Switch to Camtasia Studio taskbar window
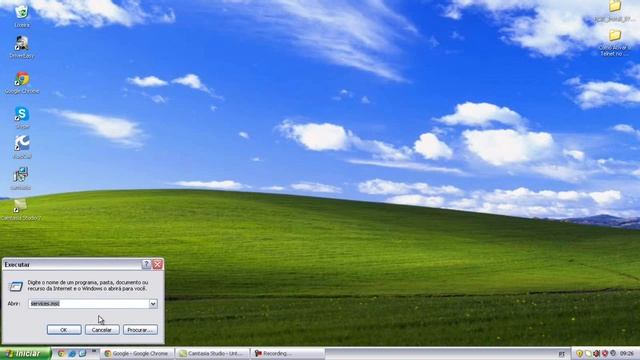 (x=213, y=353)
